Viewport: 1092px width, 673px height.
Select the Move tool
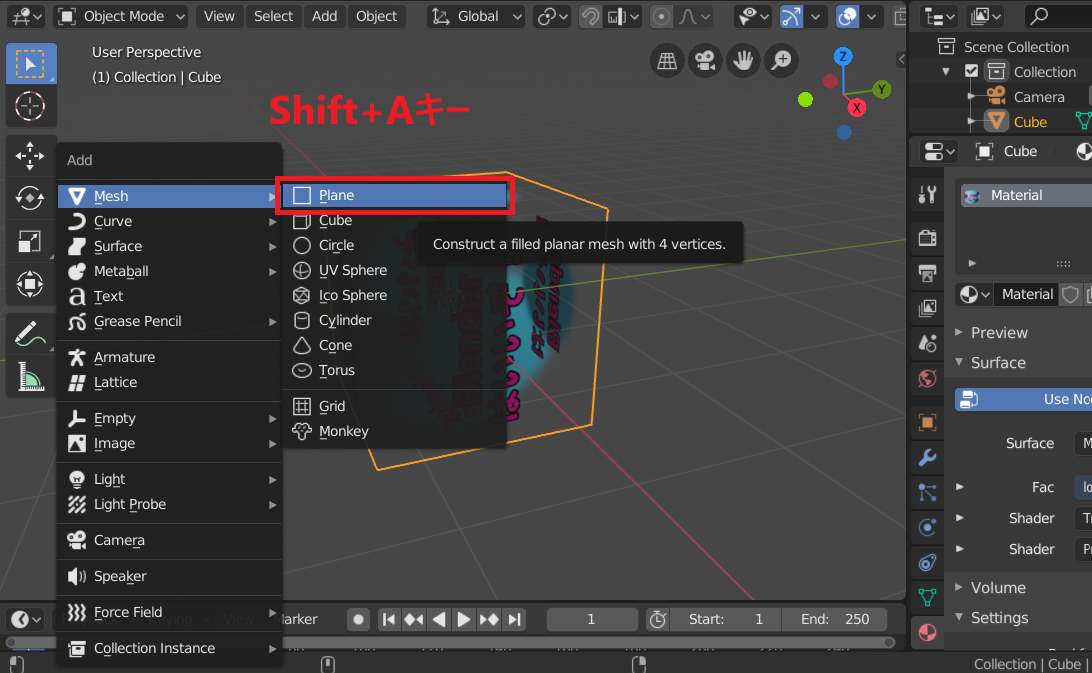tap(30, 155)
